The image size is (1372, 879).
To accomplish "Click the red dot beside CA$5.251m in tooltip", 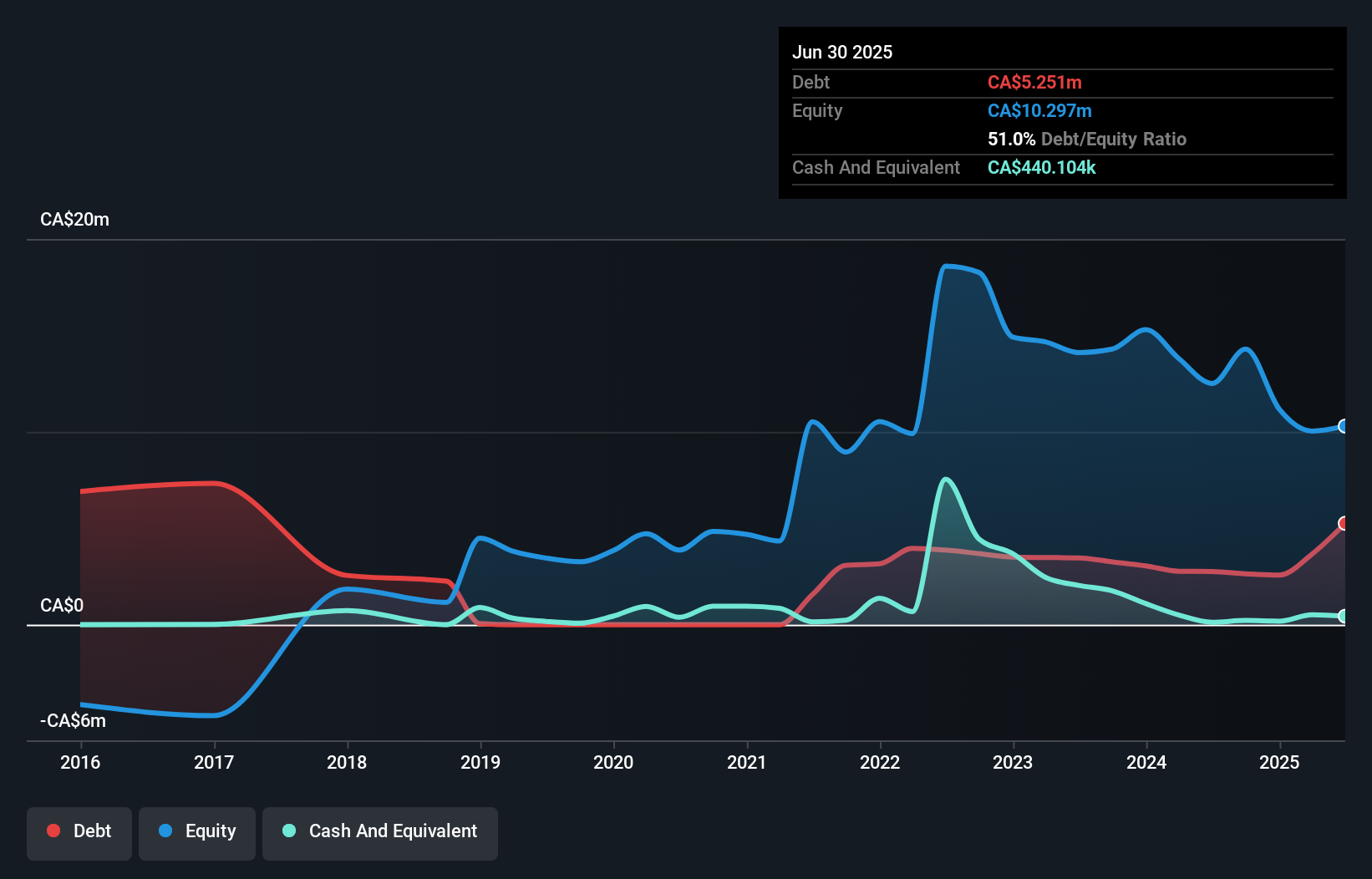I will (1034, 82).
